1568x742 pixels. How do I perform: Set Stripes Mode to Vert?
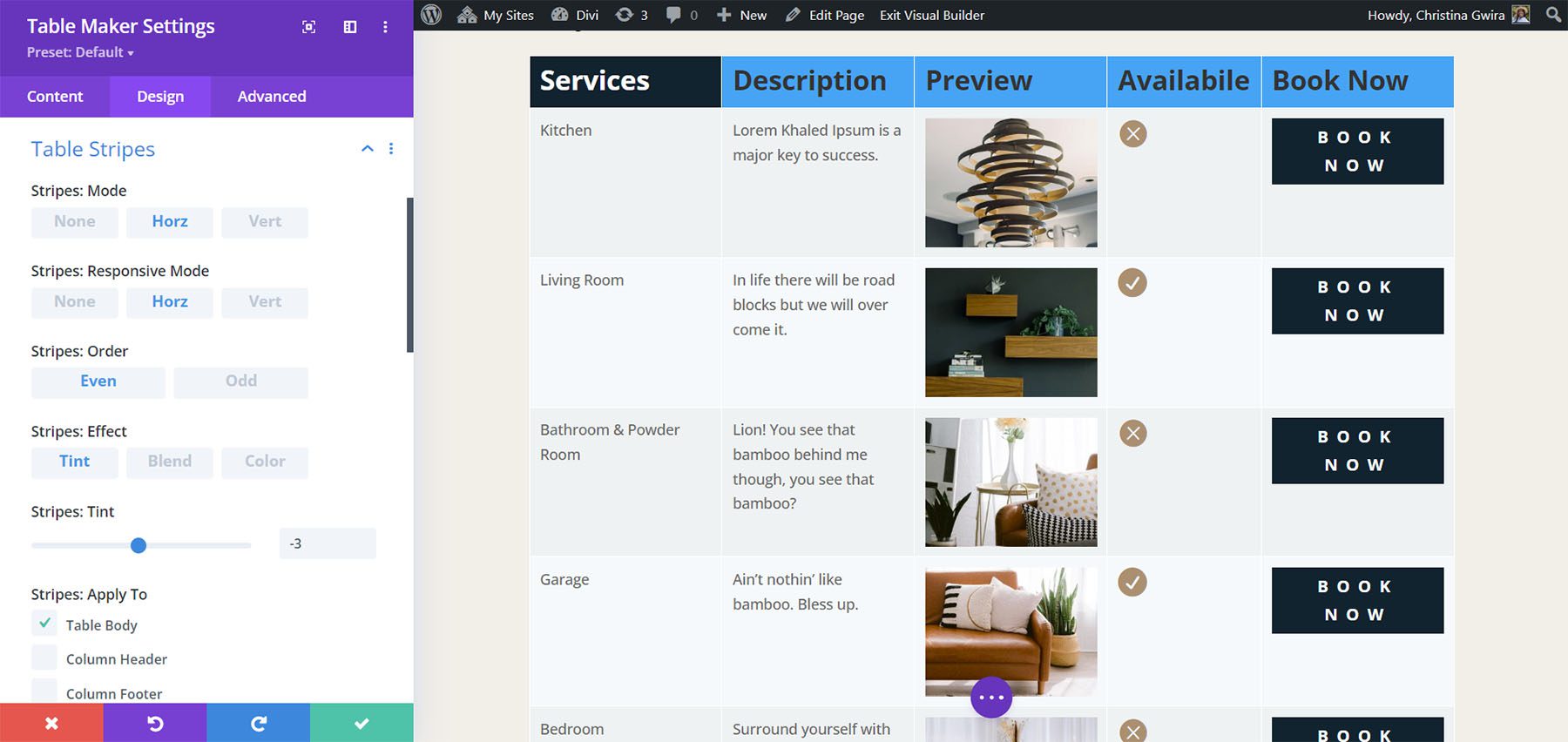click(x=265, y=222)
